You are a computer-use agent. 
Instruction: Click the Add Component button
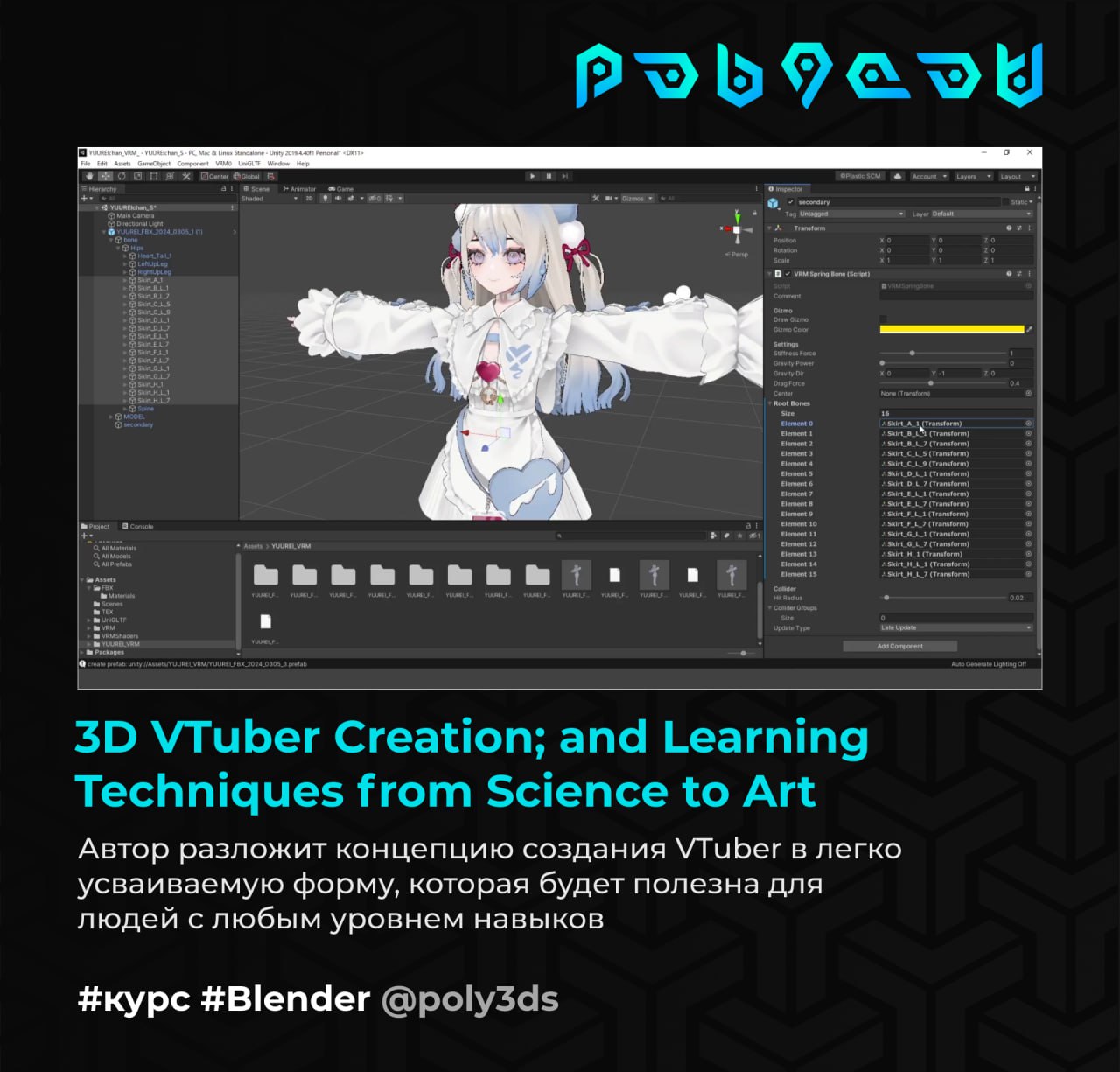click(x=899, y=646)
